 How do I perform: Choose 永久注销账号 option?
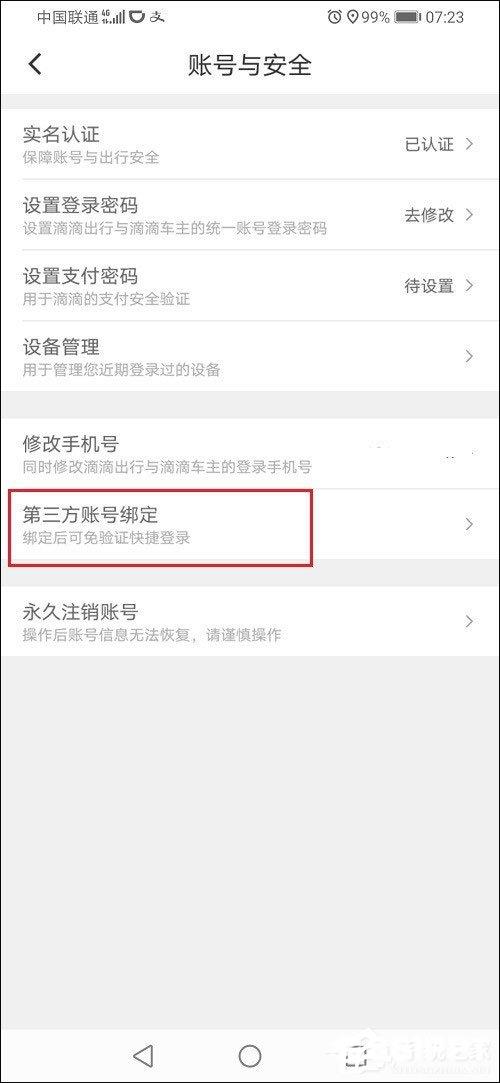pos(250,621)
